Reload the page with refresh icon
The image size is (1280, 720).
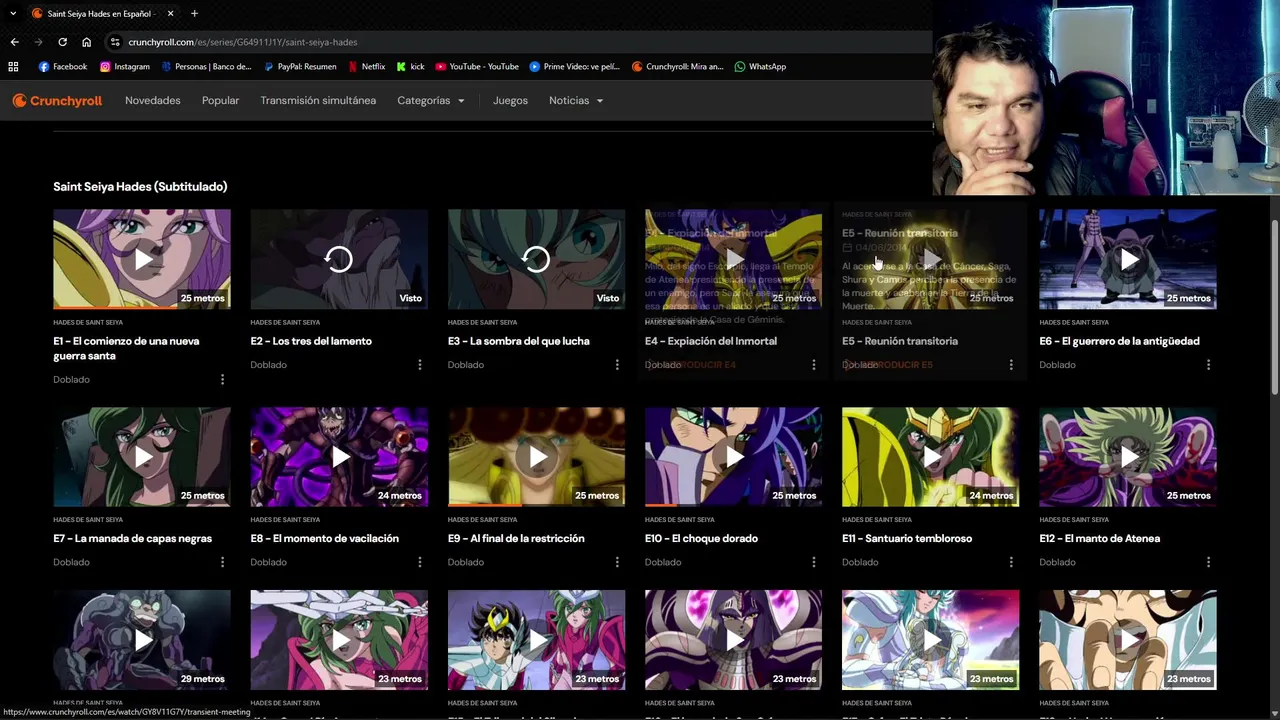tap(62, 42)
